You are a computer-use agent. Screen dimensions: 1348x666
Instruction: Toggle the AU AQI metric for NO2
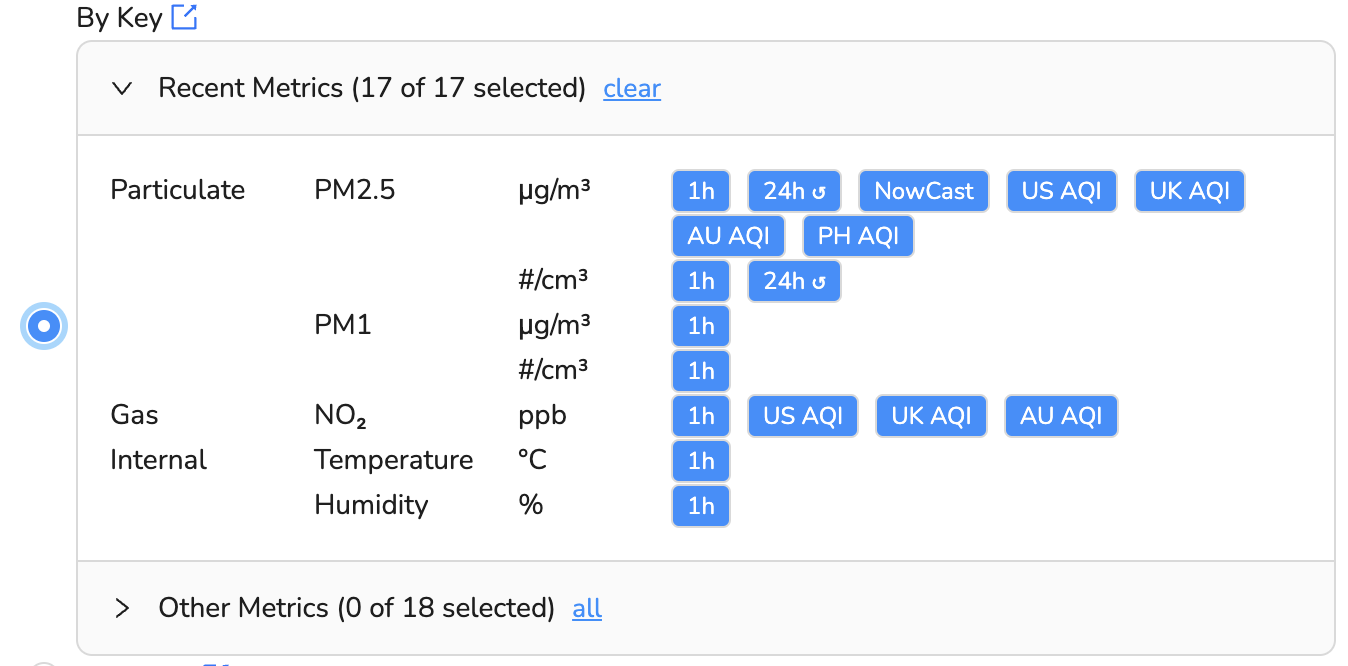point(1061,415)
